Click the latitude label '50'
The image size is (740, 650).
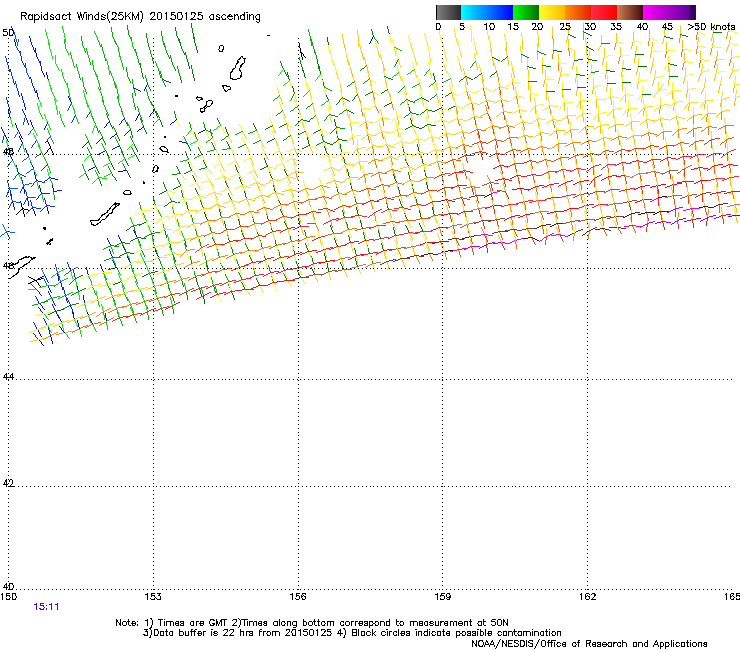[8, 33]
